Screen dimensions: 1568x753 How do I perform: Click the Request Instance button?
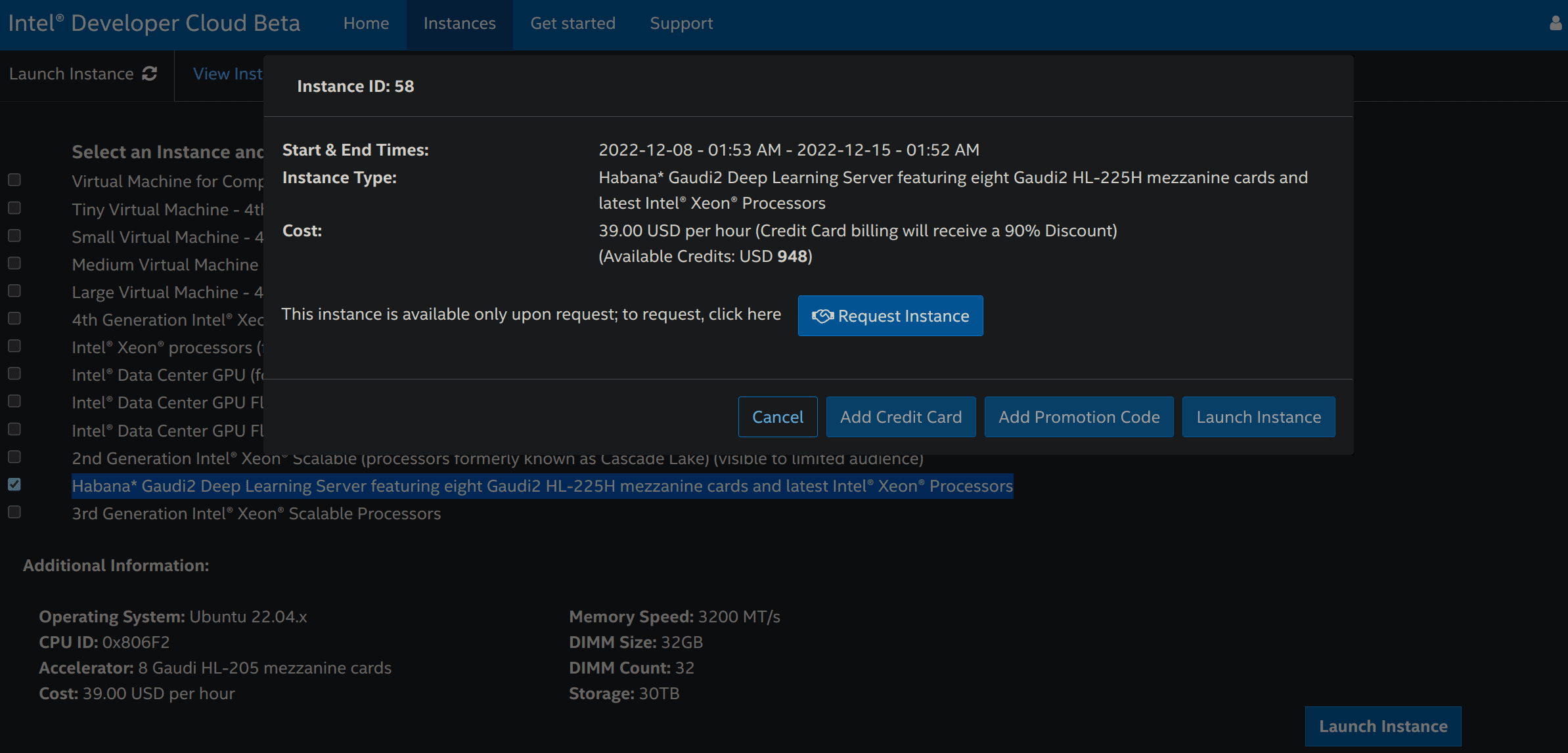(890, 315)
